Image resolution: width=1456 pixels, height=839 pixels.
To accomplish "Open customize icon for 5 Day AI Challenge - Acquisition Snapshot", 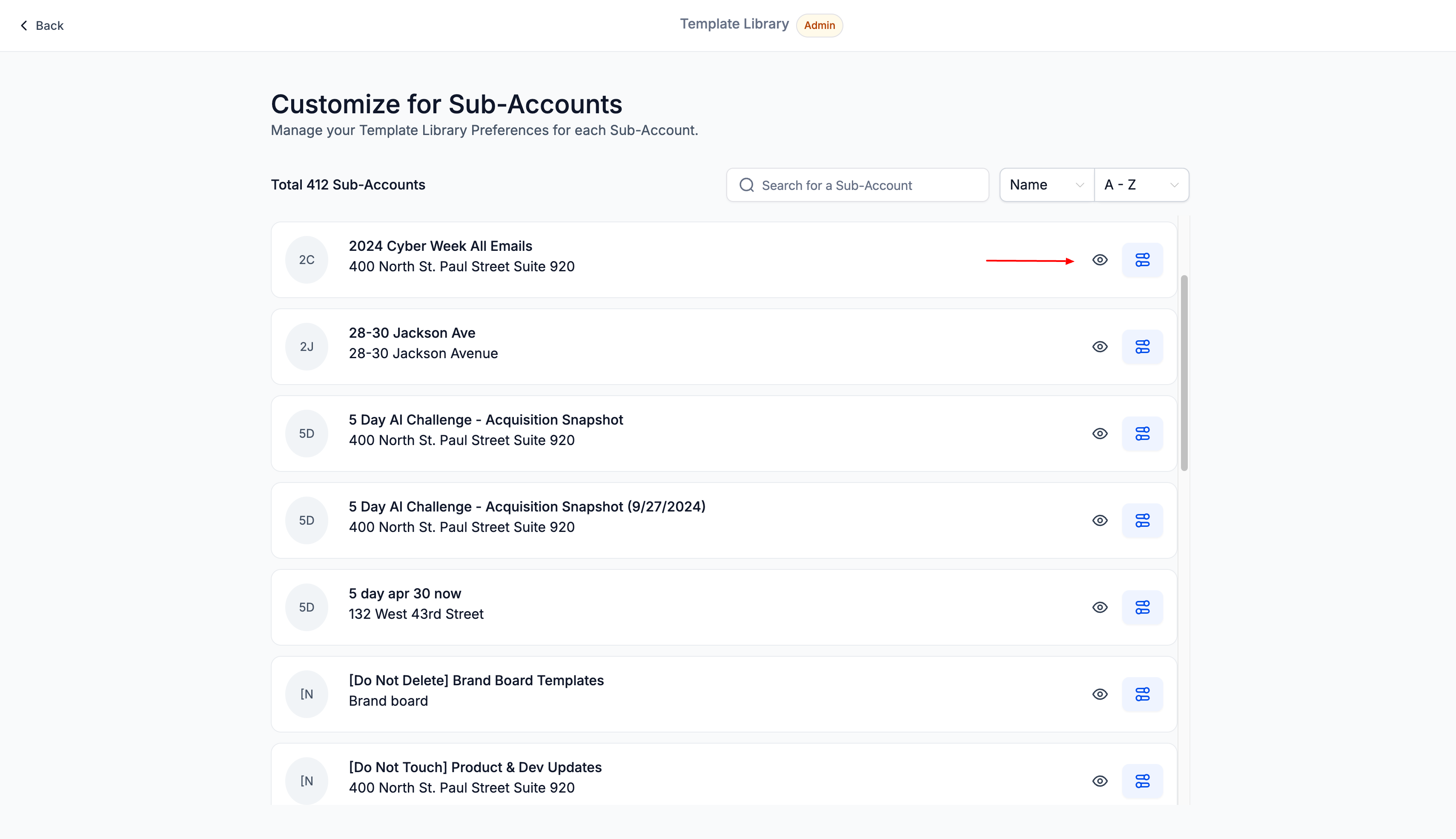I will point(1142,434).
